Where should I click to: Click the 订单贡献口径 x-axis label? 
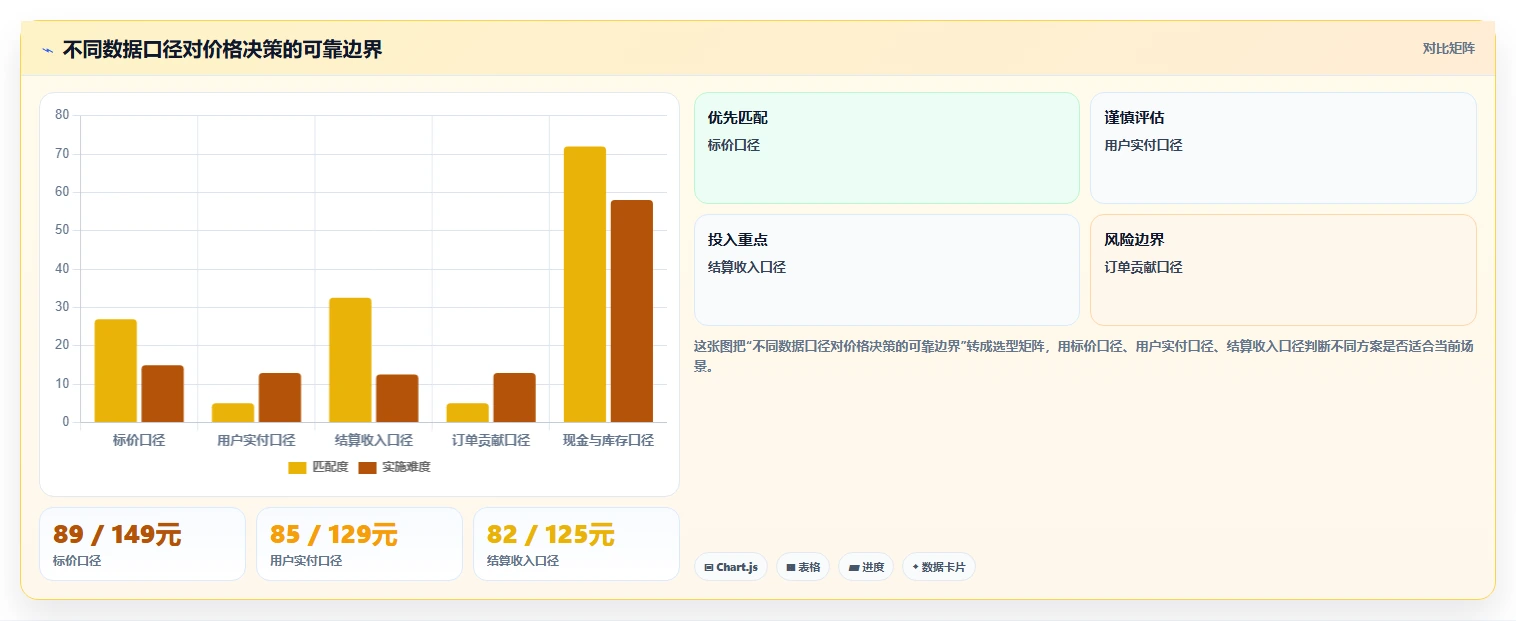(491, 440)
